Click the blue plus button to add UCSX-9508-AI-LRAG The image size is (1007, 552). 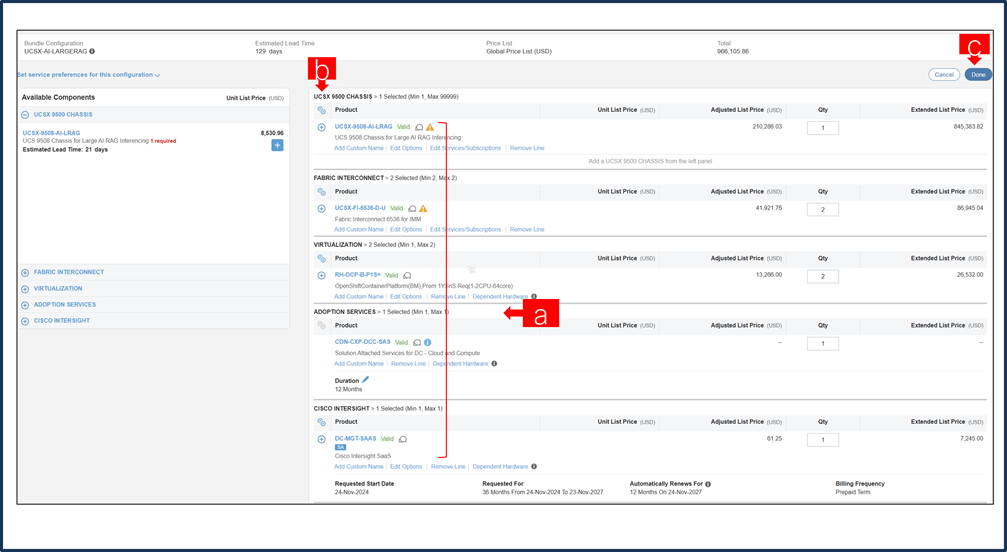click(277, 146)
